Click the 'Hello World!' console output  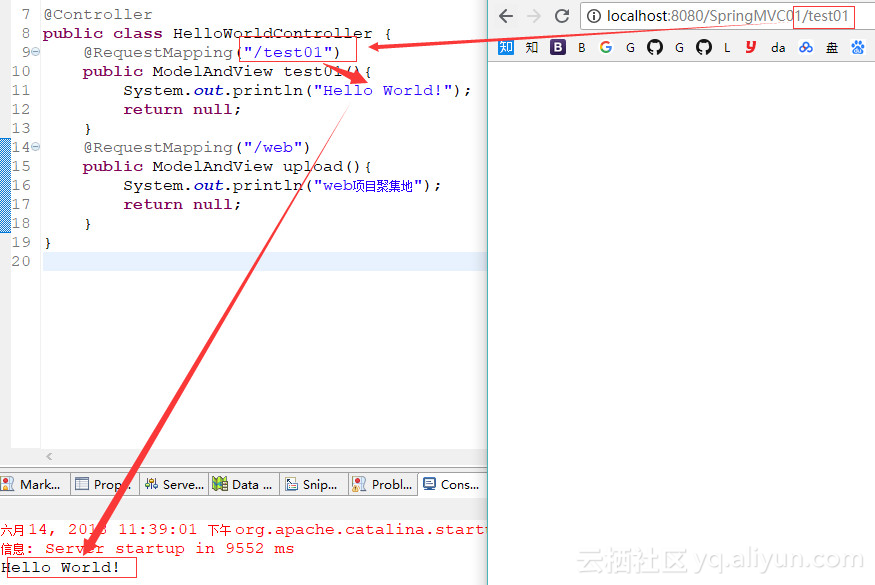(60, 567)
